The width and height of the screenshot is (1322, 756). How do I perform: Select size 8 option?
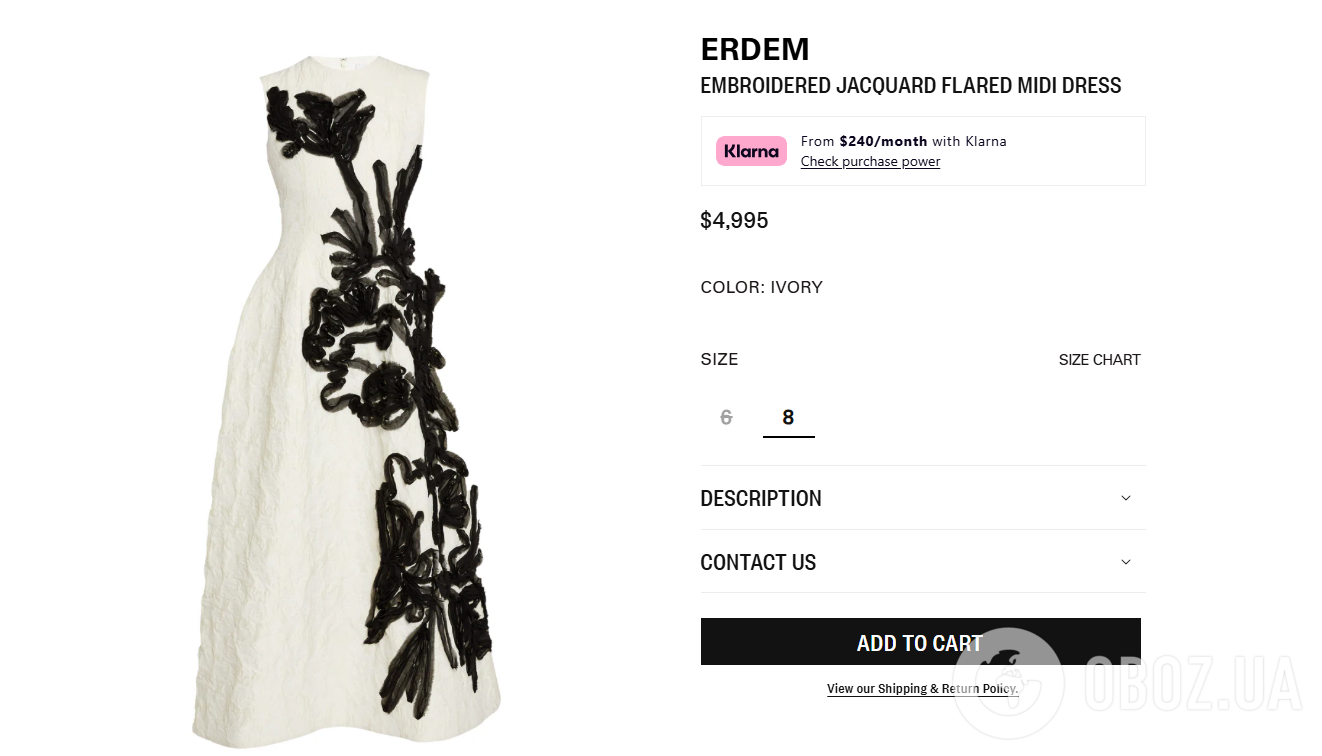tap(788, 417)
